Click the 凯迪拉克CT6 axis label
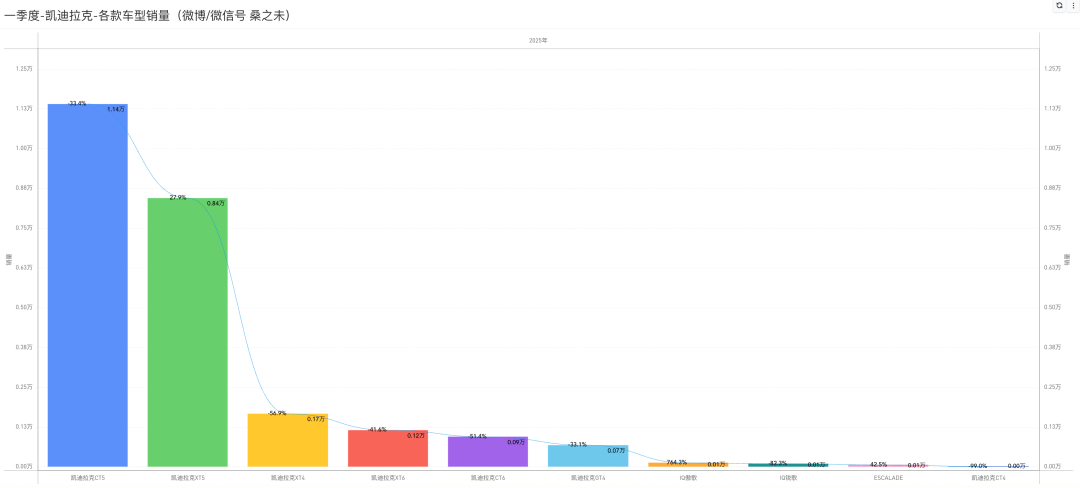Screen dimensions: 1080x488 coord(488,476)
